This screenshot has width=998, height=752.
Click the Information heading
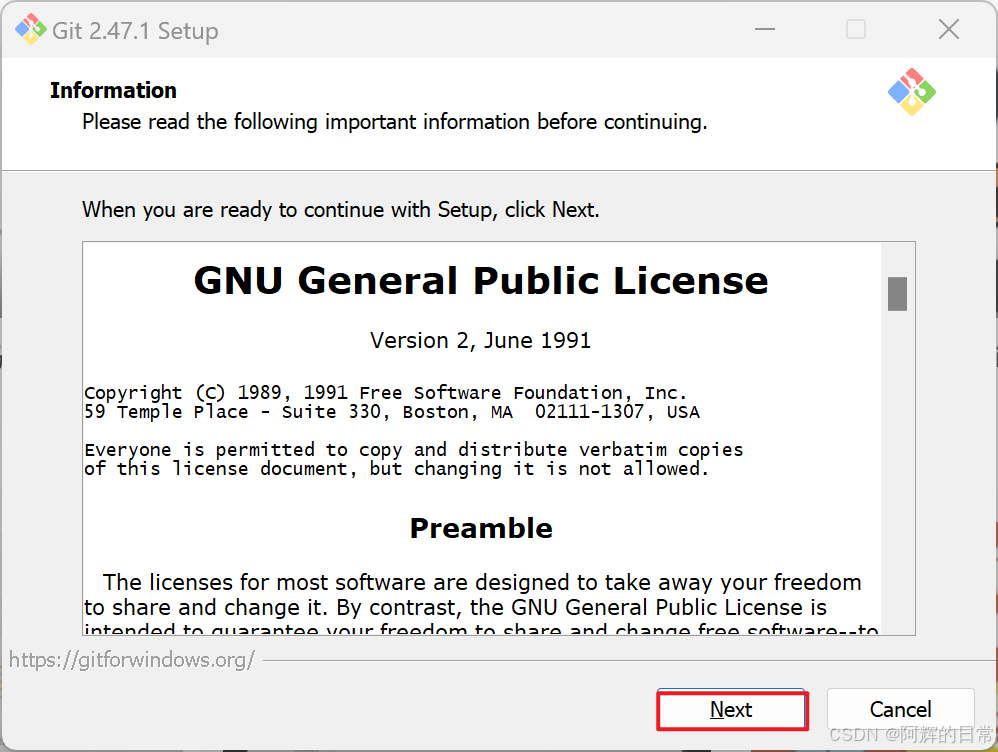[x=113, y=90]
